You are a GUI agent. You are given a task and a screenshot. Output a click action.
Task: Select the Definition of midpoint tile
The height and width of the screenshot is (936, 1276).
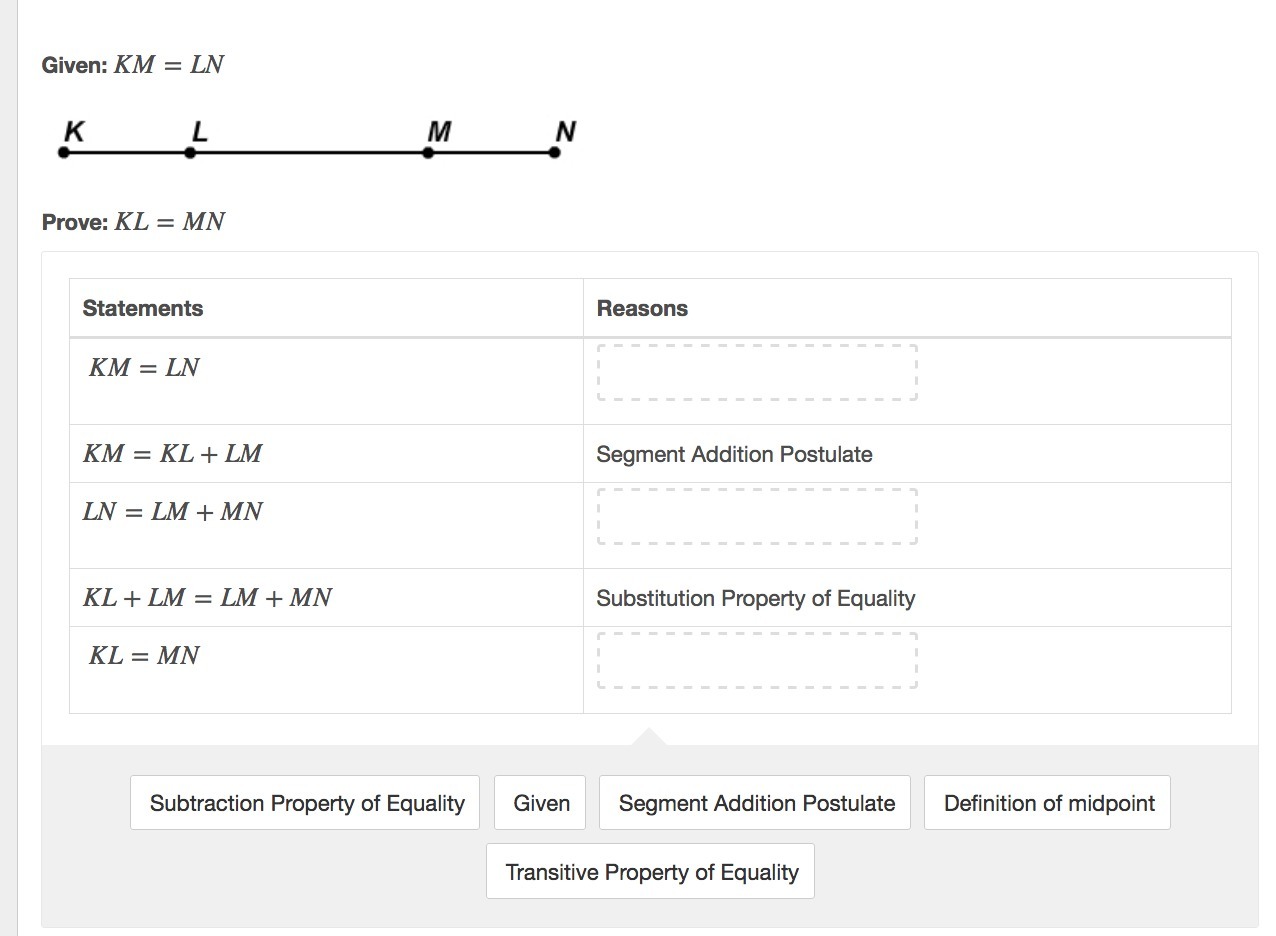point(1047,803)
